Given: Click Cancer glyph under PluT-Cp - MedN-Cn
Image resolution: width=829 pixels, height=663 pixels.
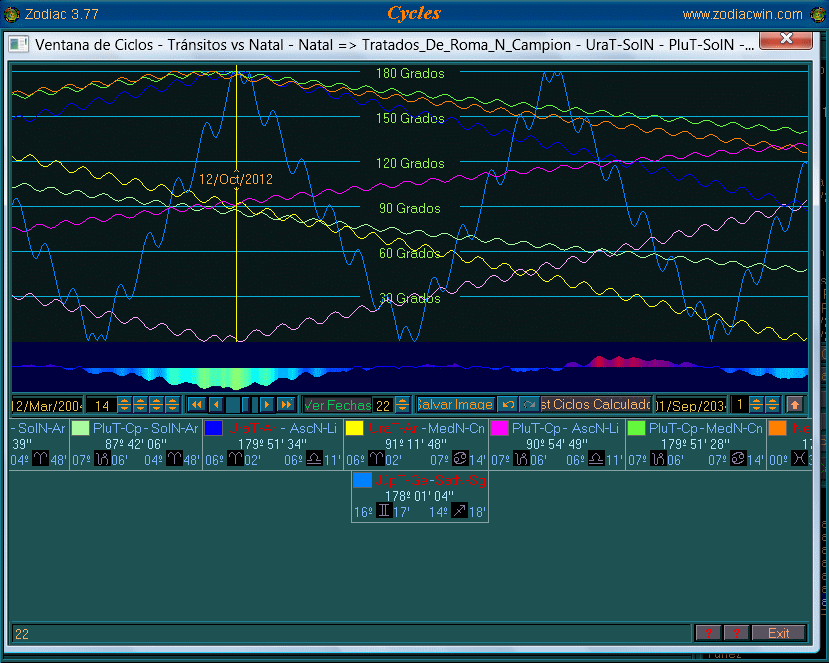Looking at the screenshot, I should [738, 459].
